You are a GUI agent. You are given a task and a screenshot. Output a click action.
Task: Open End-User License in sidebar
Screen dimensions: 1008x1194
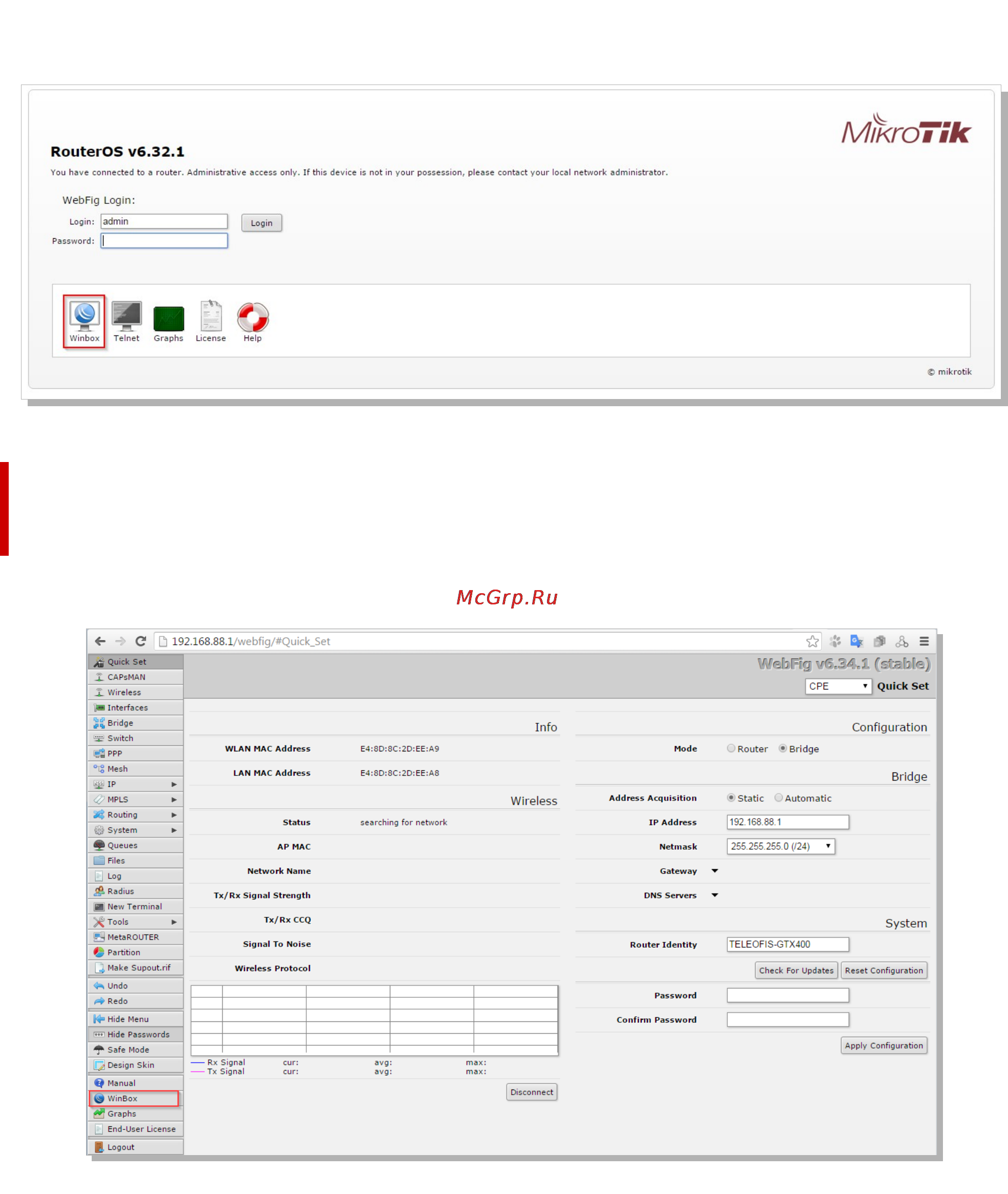pyautogui.click(x=135, y=1129)
